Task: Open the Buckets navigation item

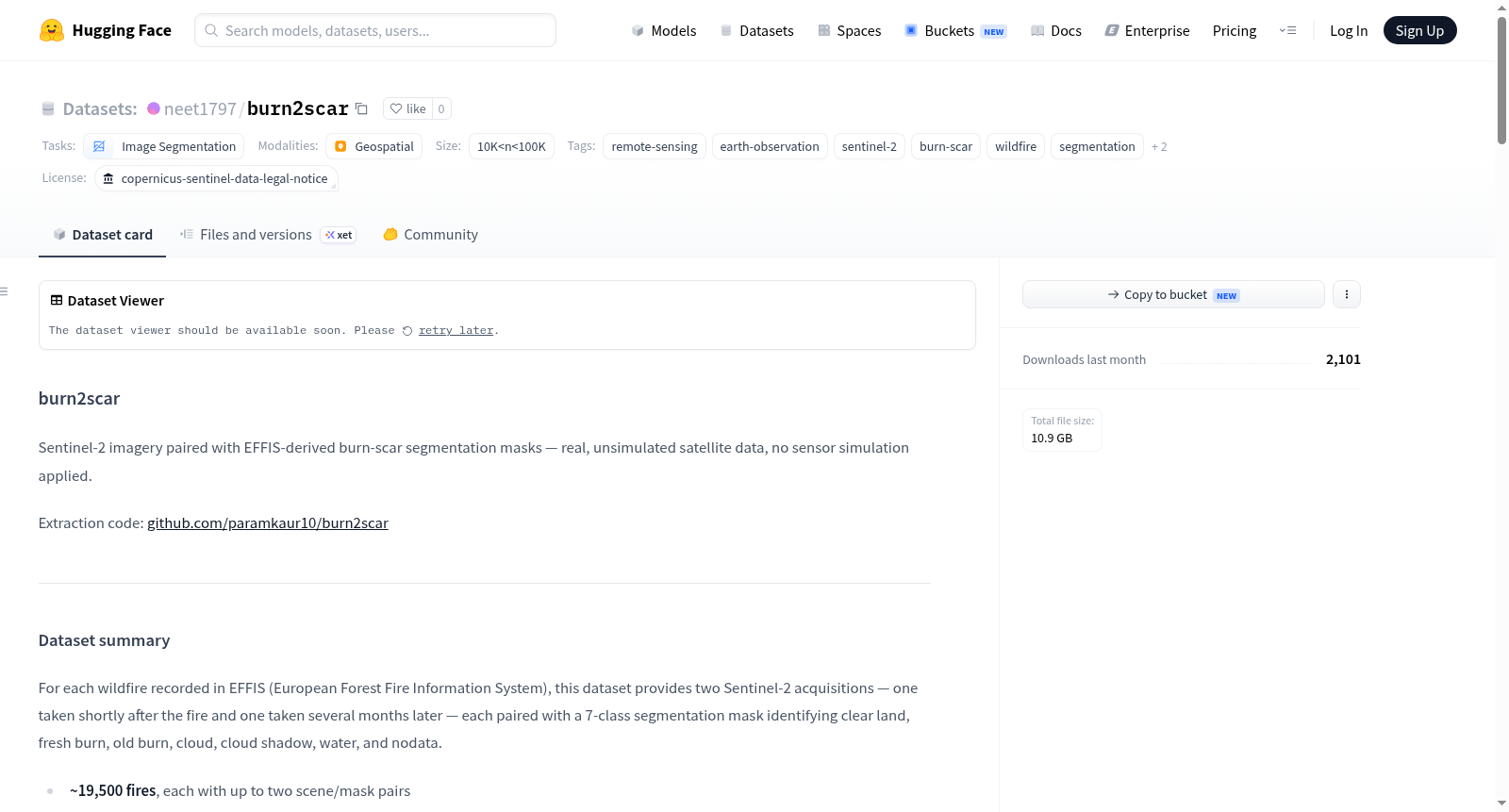Action: [x=955, y=30]
